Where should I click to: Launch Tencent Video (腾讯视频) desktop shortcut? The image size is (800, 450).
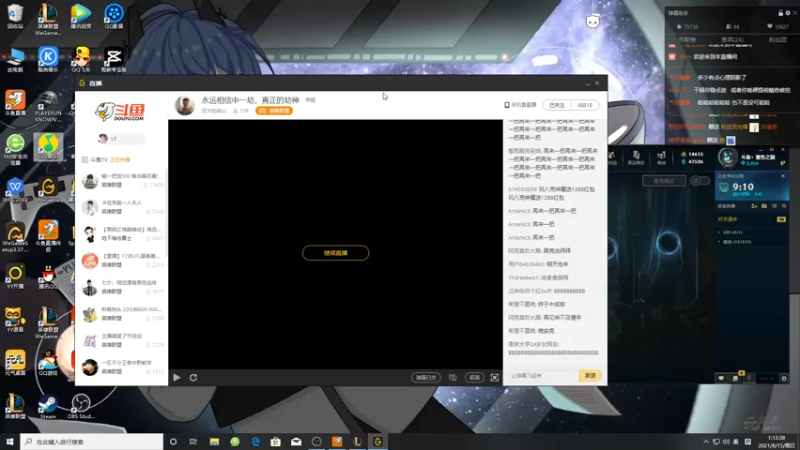click(81, 15)
